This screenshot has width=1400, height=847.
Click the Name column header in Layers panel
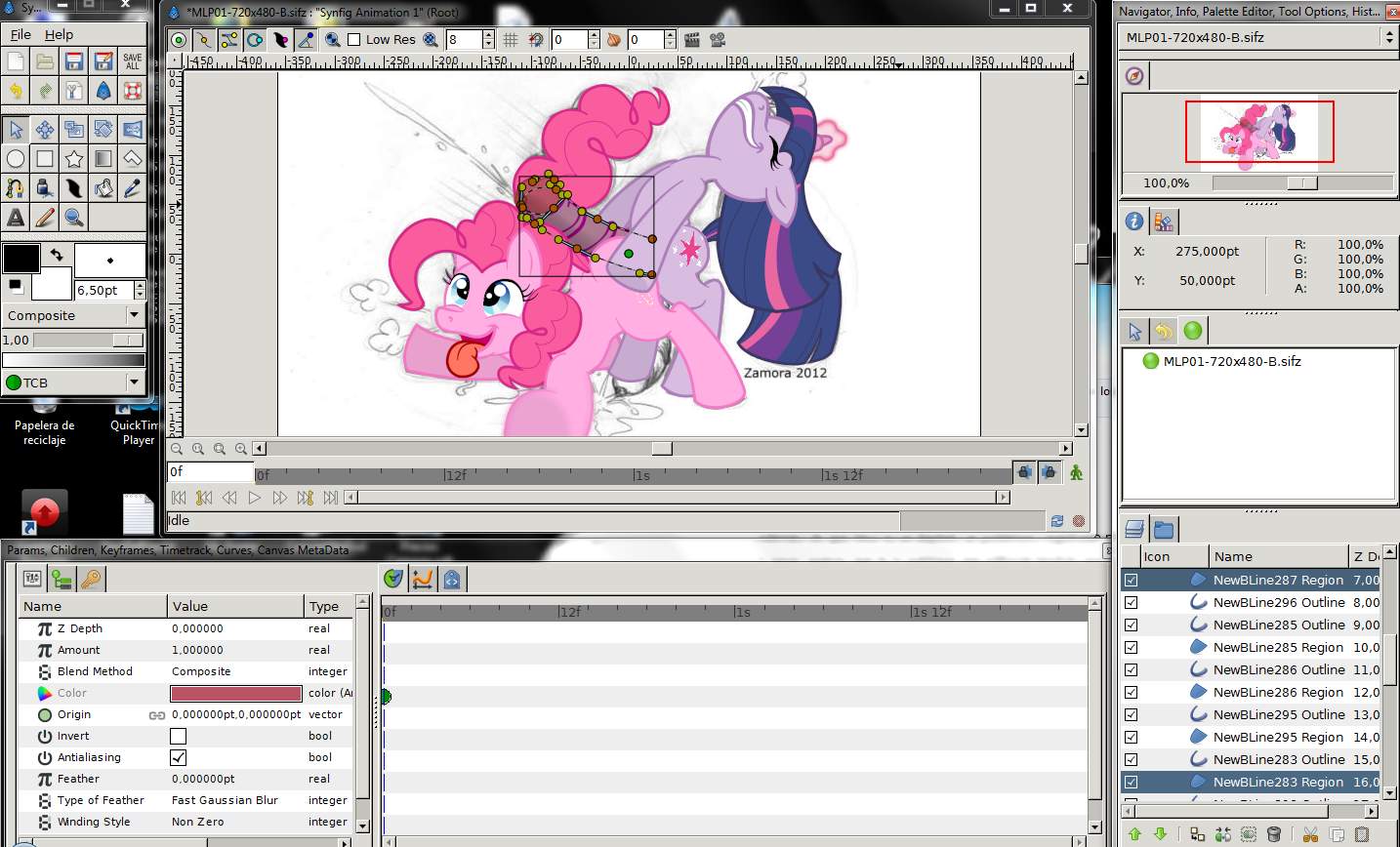click(1278, 556)
